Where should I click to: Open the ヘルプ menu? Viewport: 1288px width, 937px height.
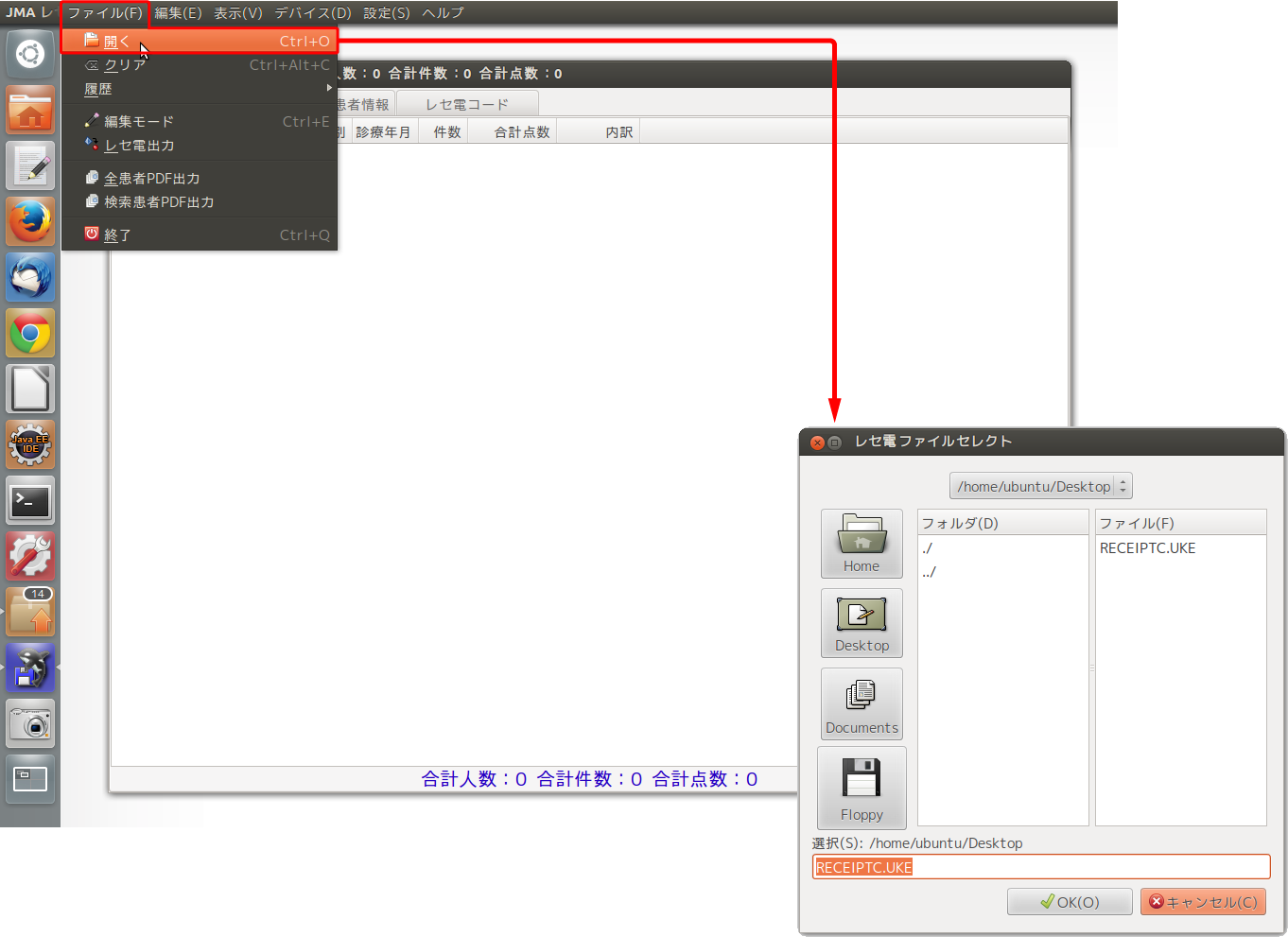443,13
